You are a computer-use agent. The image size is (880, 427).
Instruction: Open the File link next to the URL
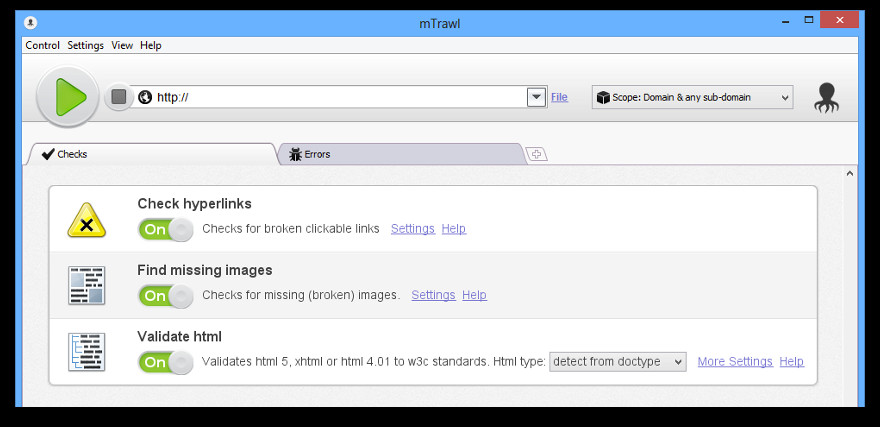[x=559, y=97]
